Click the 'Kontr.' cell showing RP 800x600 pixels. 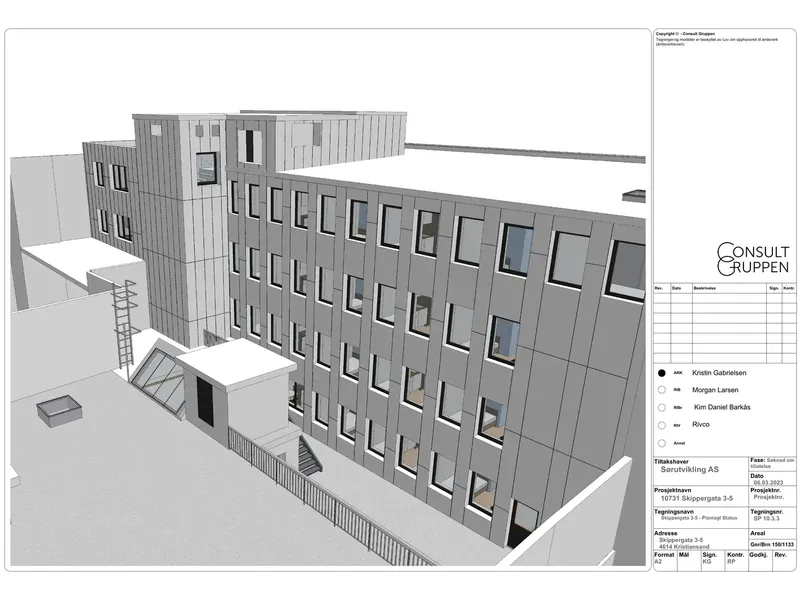(x=736, y=561)
